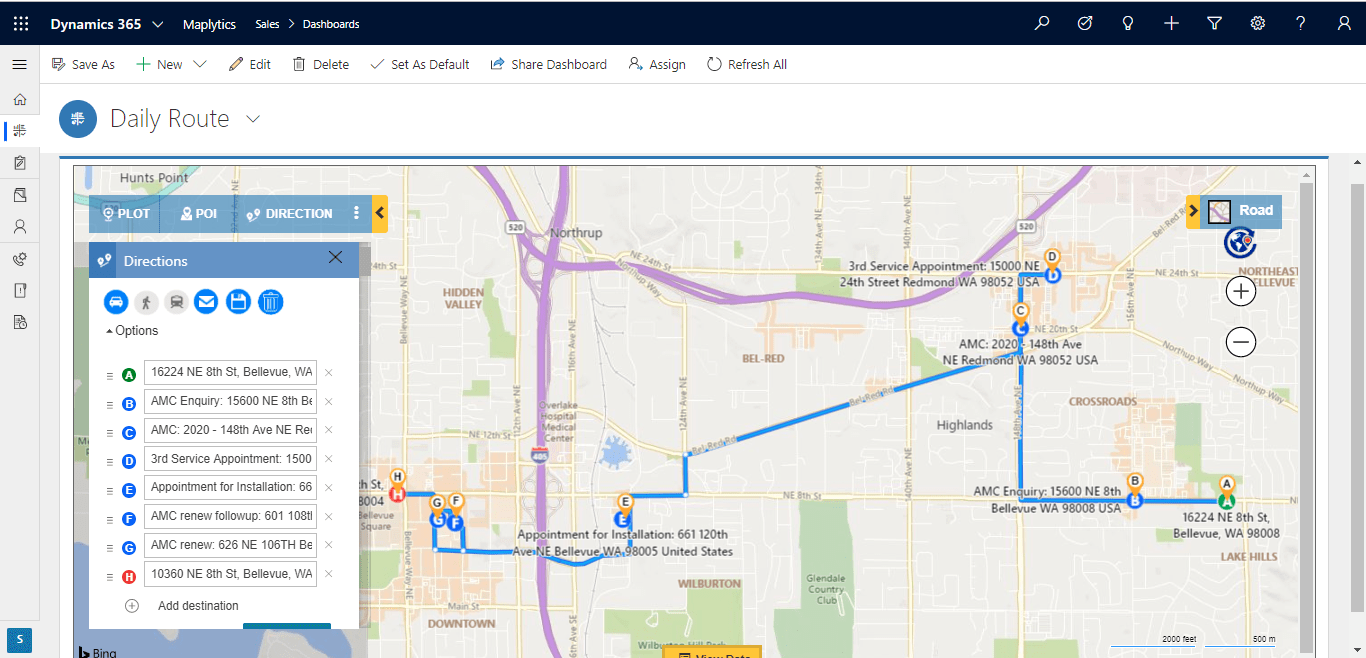Open the Plot tool on the map toolbar
Viewport: 1366px width, 658px height.
pos(124,213)
